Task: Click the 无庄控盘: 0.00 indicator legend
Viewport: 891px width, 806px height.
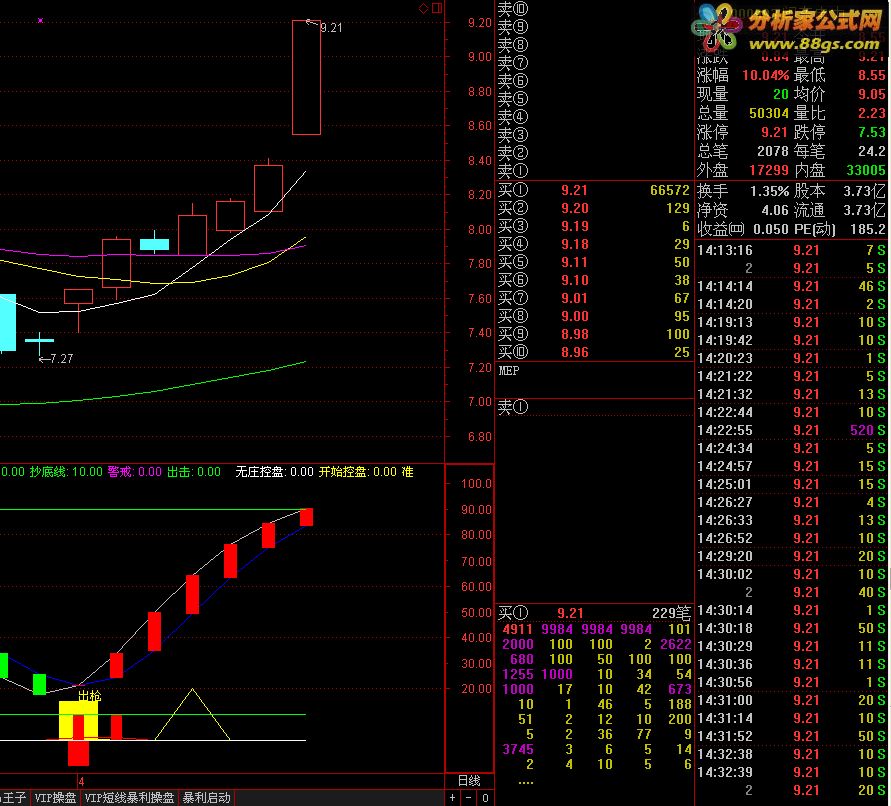Action: pyautogui.click(x=274, y=472)
